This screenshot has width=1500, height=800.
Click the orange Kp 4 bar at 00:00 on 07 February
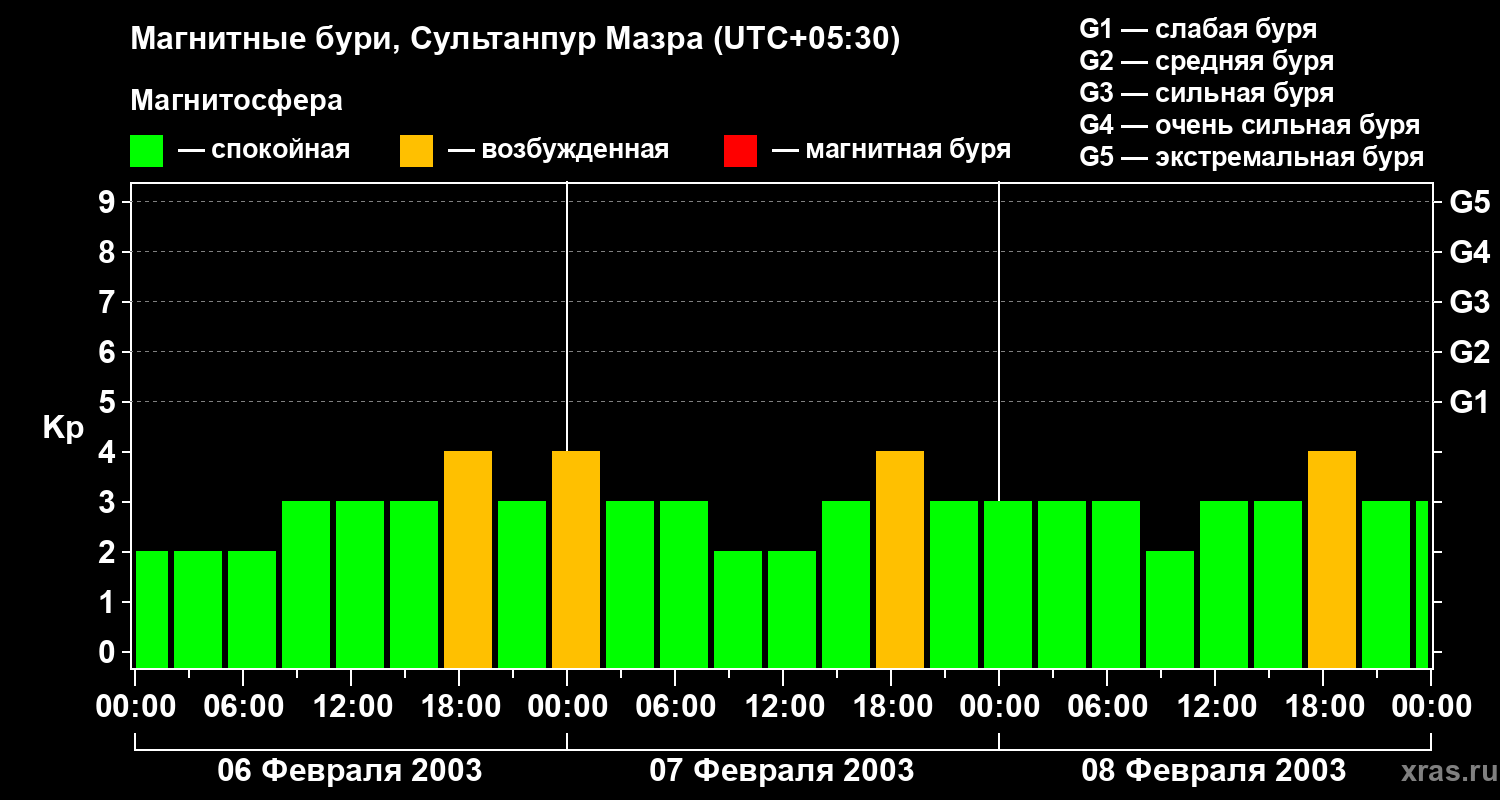pyautogui.click(x=576, y=560)
